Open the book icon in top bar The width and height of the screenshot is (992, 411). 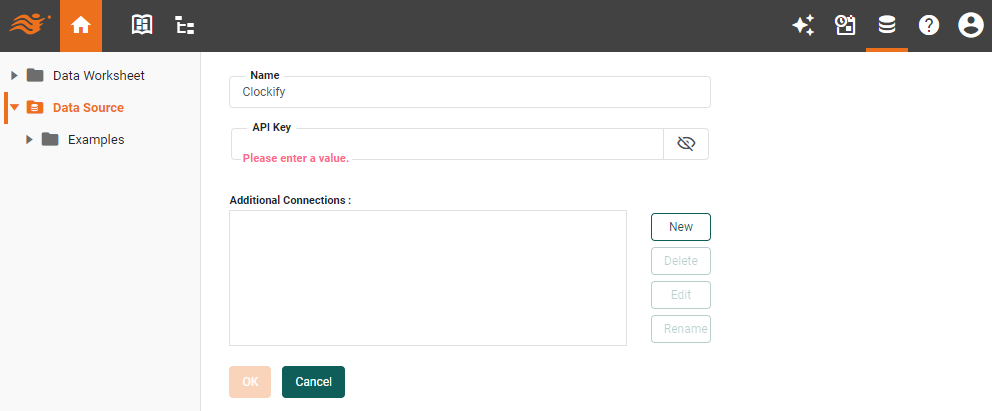tap(142, 26)
